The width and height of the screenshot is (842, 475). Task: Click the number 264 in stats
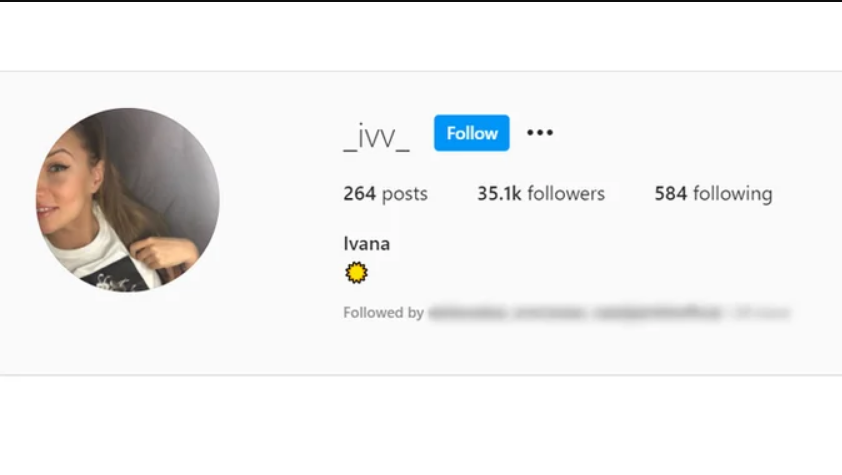click(359, 194)
